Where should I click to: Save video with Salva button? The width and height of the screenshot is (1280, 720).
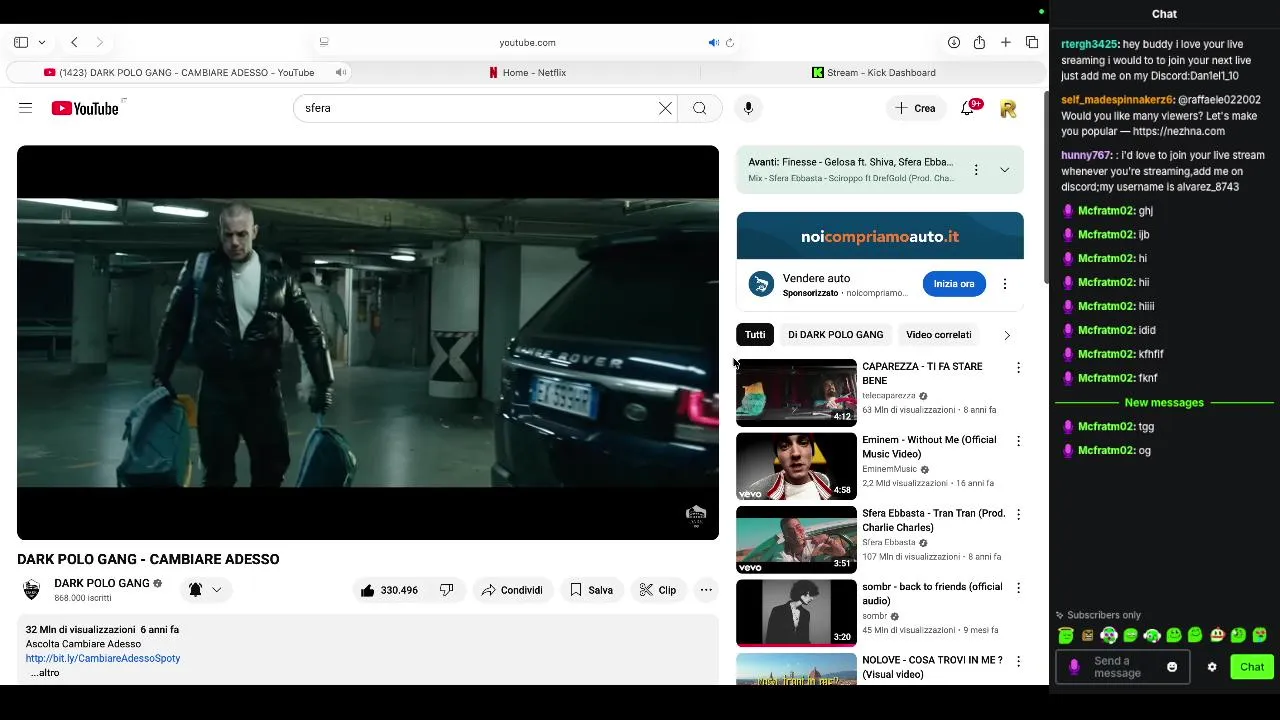591,590
